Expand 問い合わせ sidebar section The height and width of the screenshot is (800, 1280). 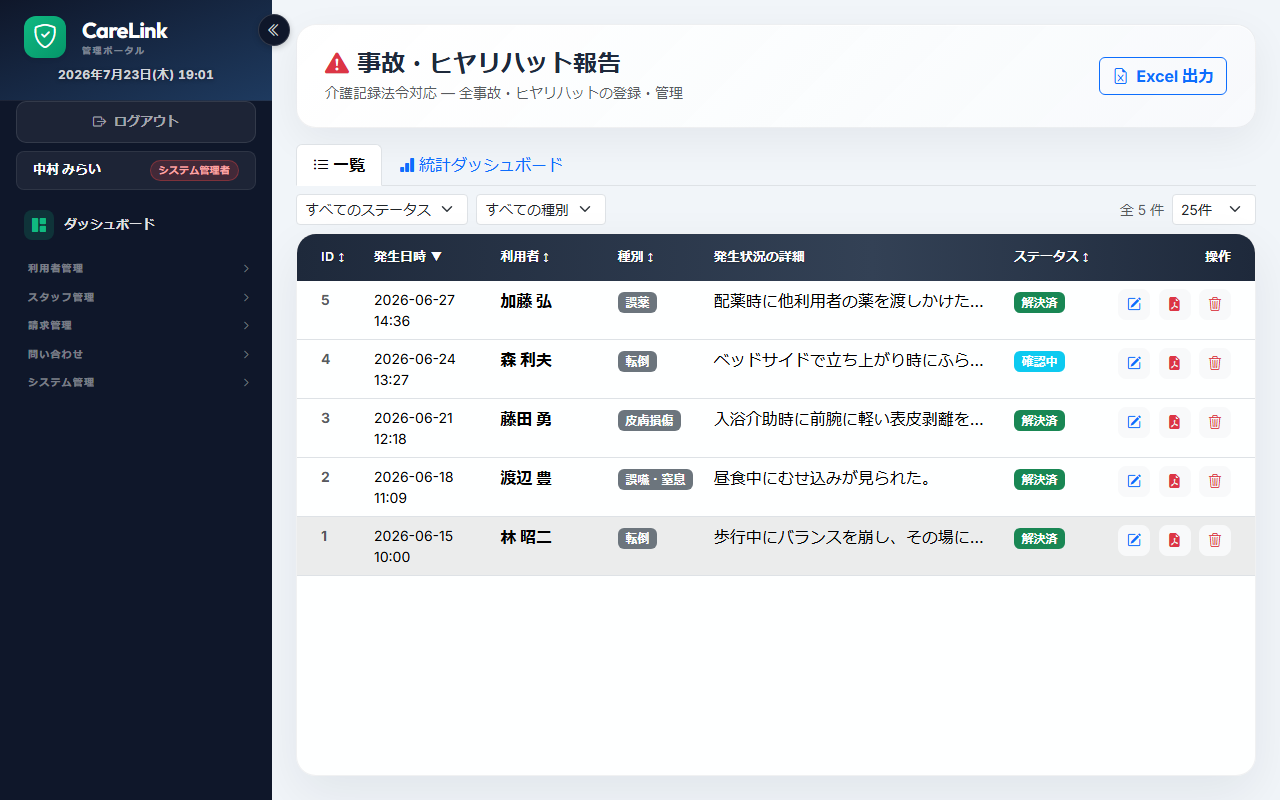coord(136,354)
